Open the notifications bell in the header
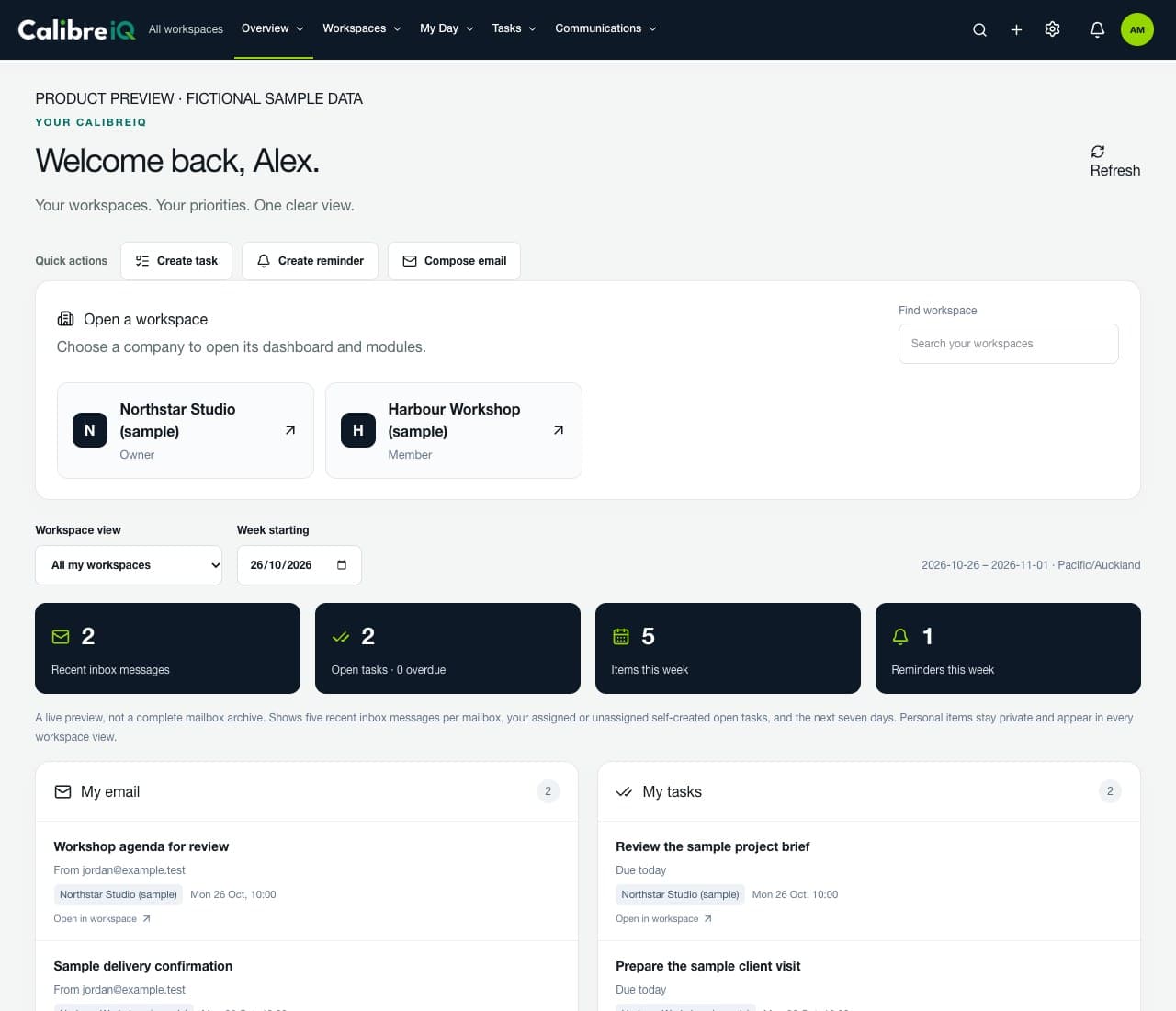 1097,29
